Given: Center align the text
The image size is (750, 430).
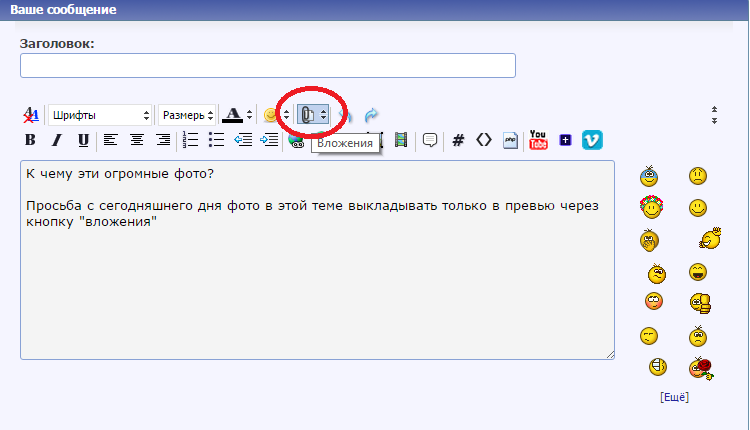Looking at the screenshot, I should point(137,140).
